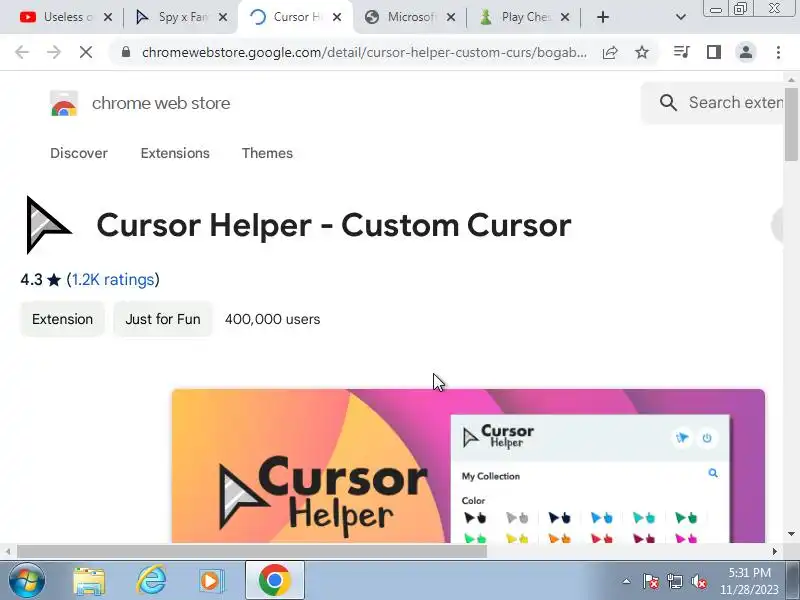Open the Discover section
800x600 pixels.
79,153
